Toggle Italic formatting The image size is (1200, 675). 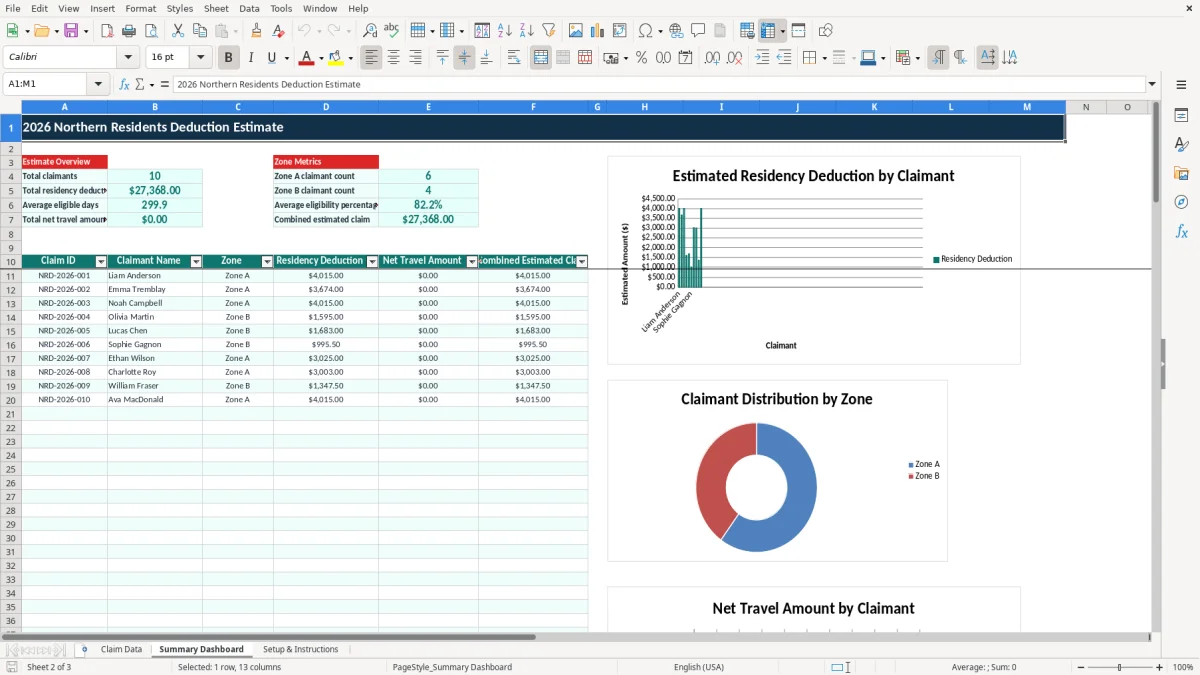250,58
